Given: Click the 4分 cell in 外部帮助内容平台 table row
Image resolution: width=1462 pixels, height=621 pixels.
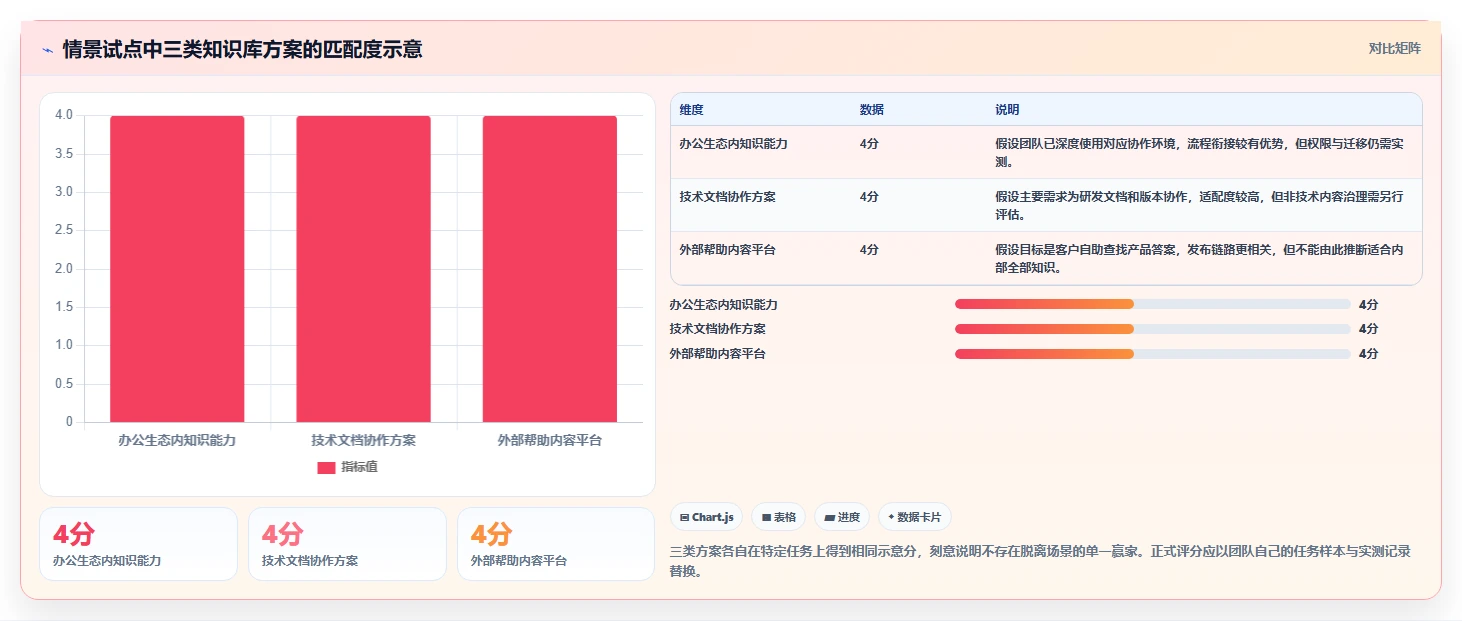Looking at the screenshot, I should coord(869,250).
